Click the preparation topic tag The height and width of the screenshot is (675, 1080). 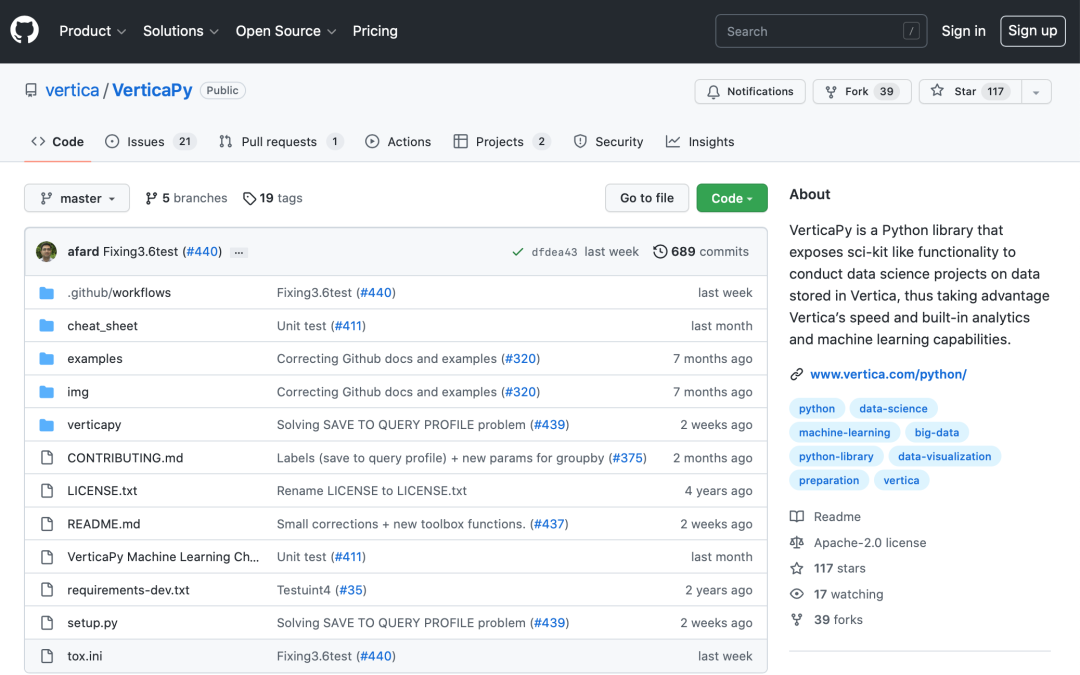click(x=829, y=480)
